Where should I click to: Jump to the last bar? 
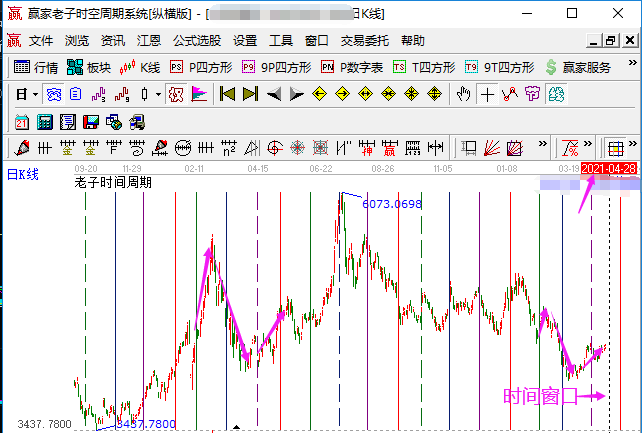pyautogui.click(x=250, y=94)
